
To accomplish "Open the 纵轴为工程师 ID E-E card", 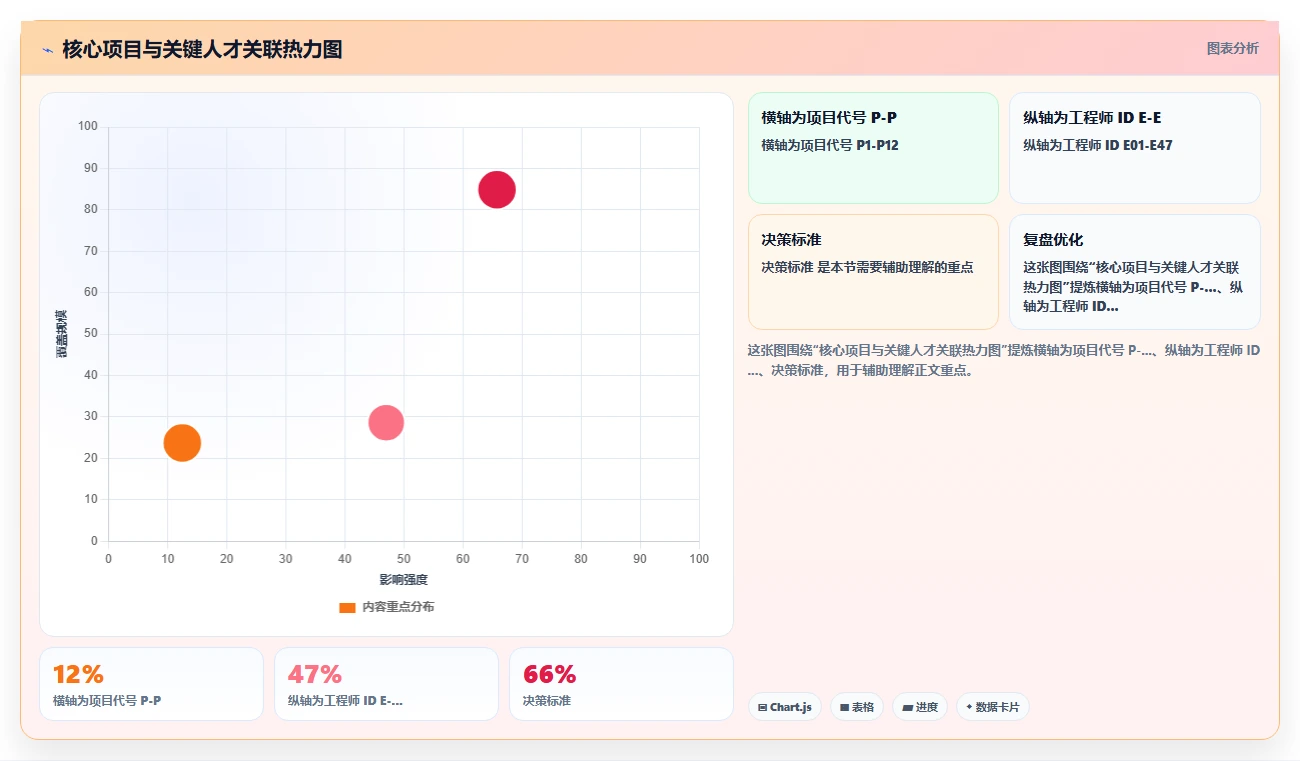I will tap(1135, 148).
